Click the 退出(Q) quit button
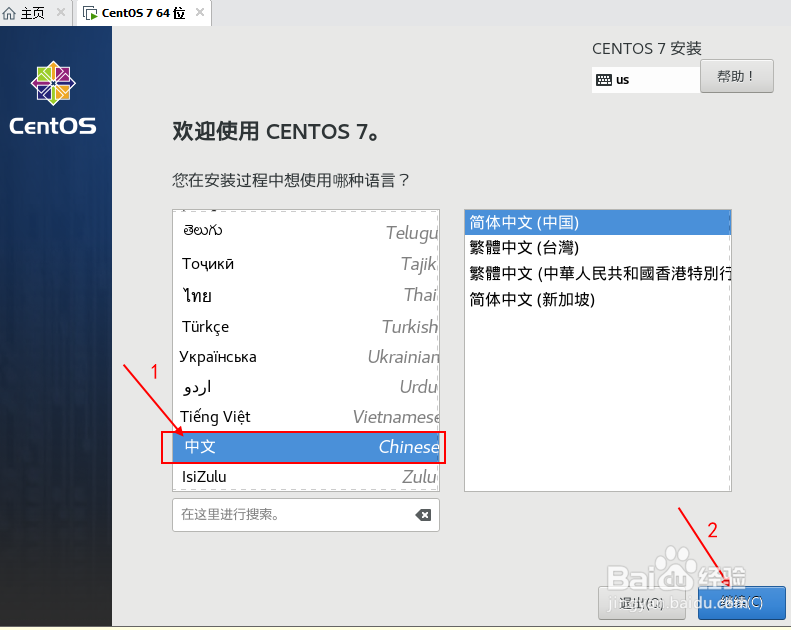791x630 pixels. coord(642,603)
